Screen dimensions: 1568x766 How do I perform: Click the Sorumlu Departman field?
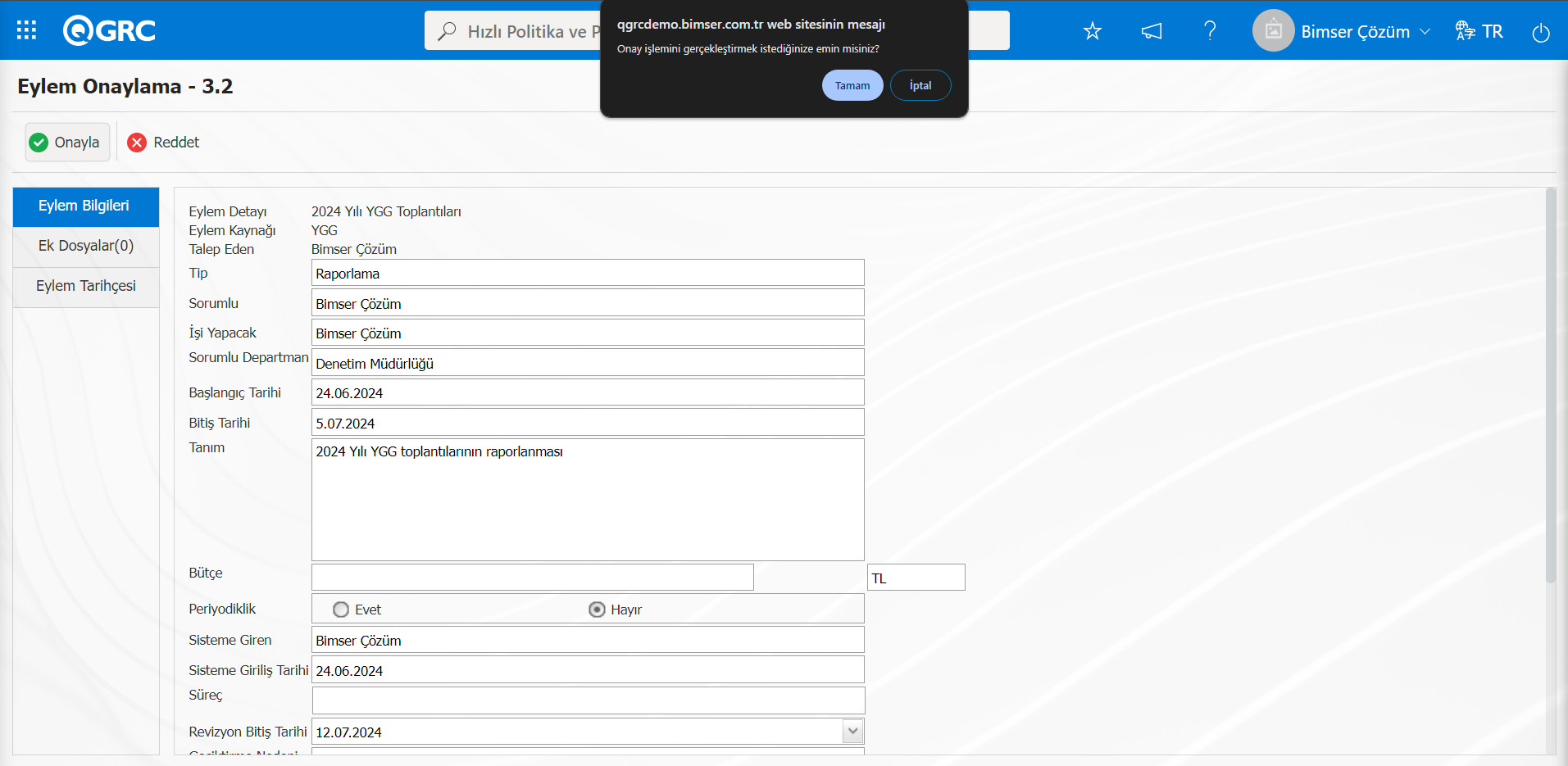pyautogui.click(x=588, y=363)
